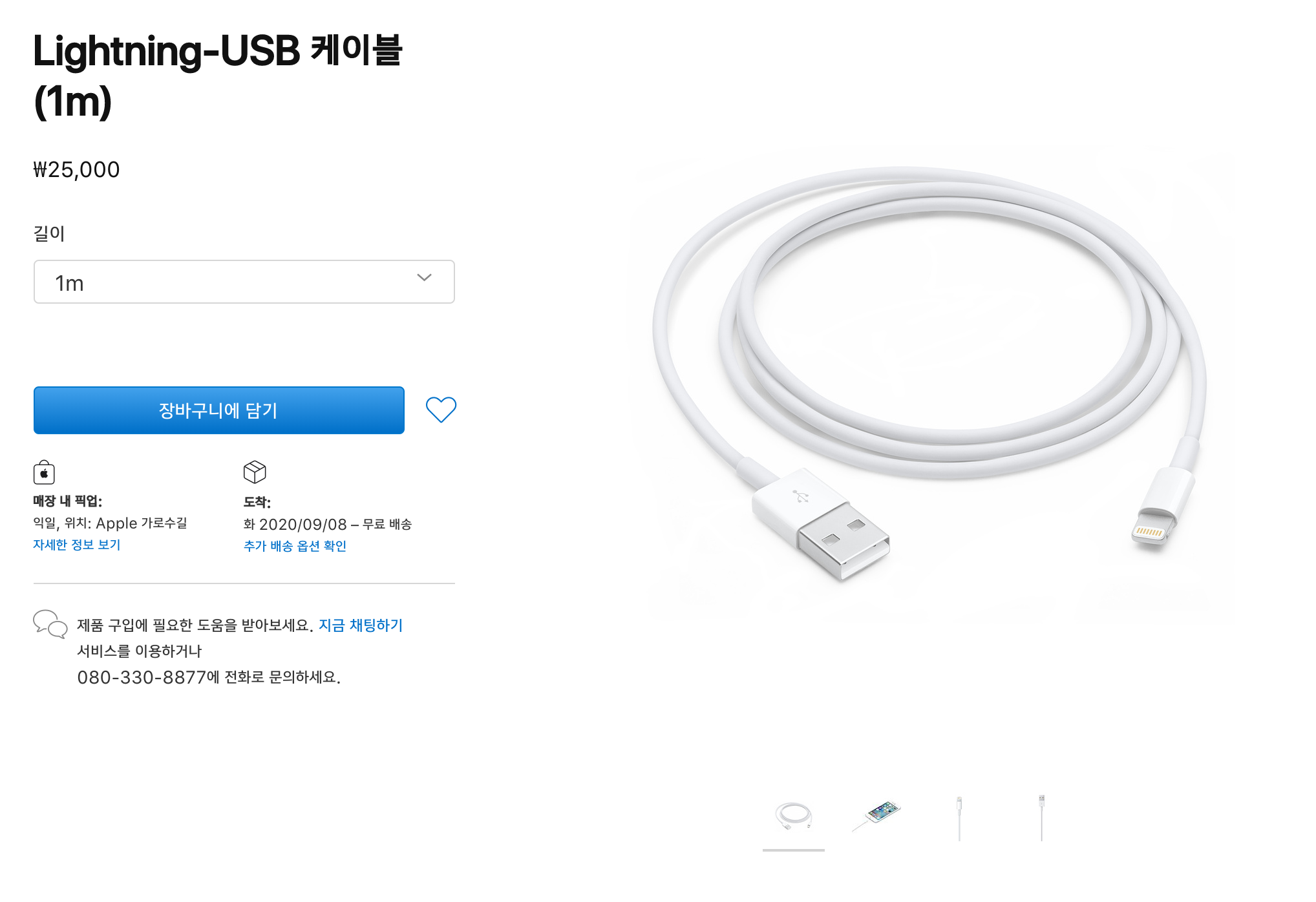Select the coiled cable thumbnail
The image size is (1316, 902).
(x=794, y=816)
